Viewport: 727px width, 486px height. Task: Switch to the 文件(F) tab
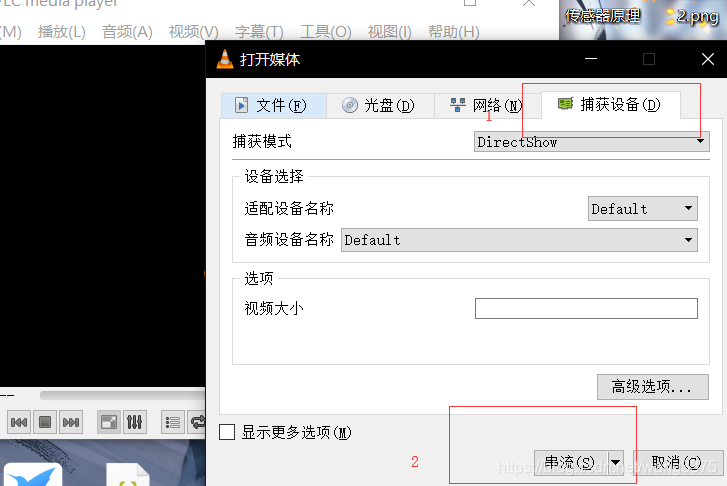point(274,105)
